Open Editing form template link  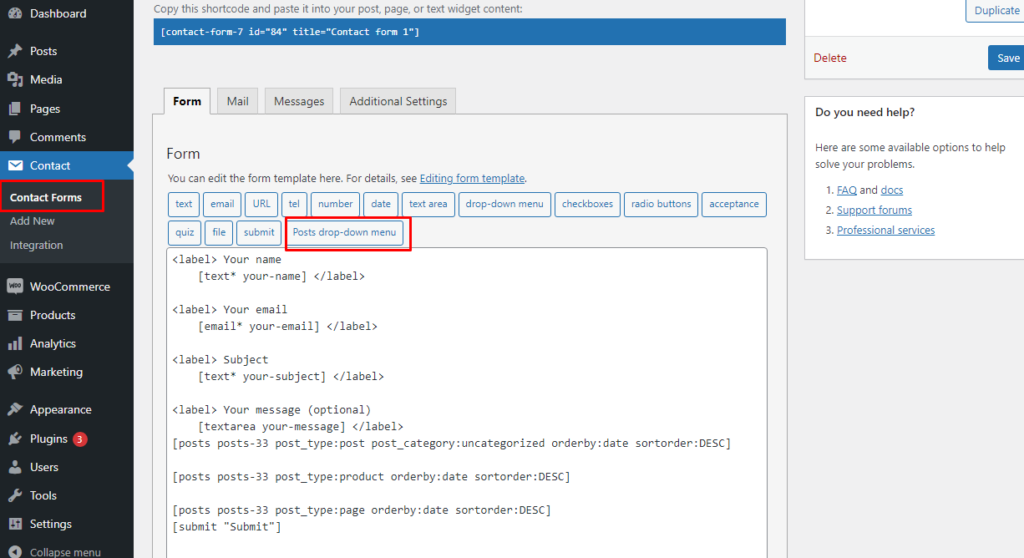pyautogui.click(x=472, y=178)
